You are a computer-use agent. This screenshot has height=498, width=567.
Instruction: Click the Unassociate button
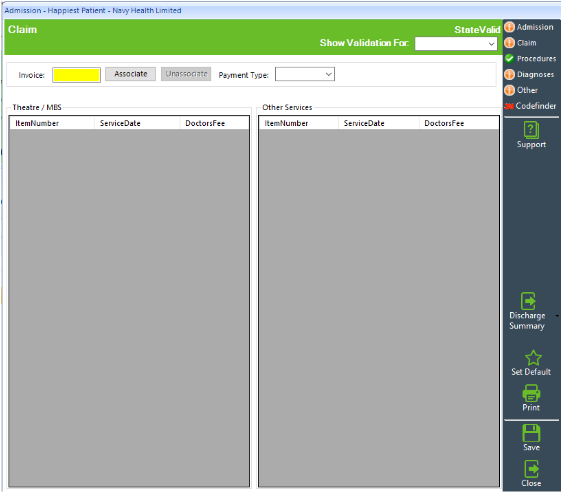[186, 74]
